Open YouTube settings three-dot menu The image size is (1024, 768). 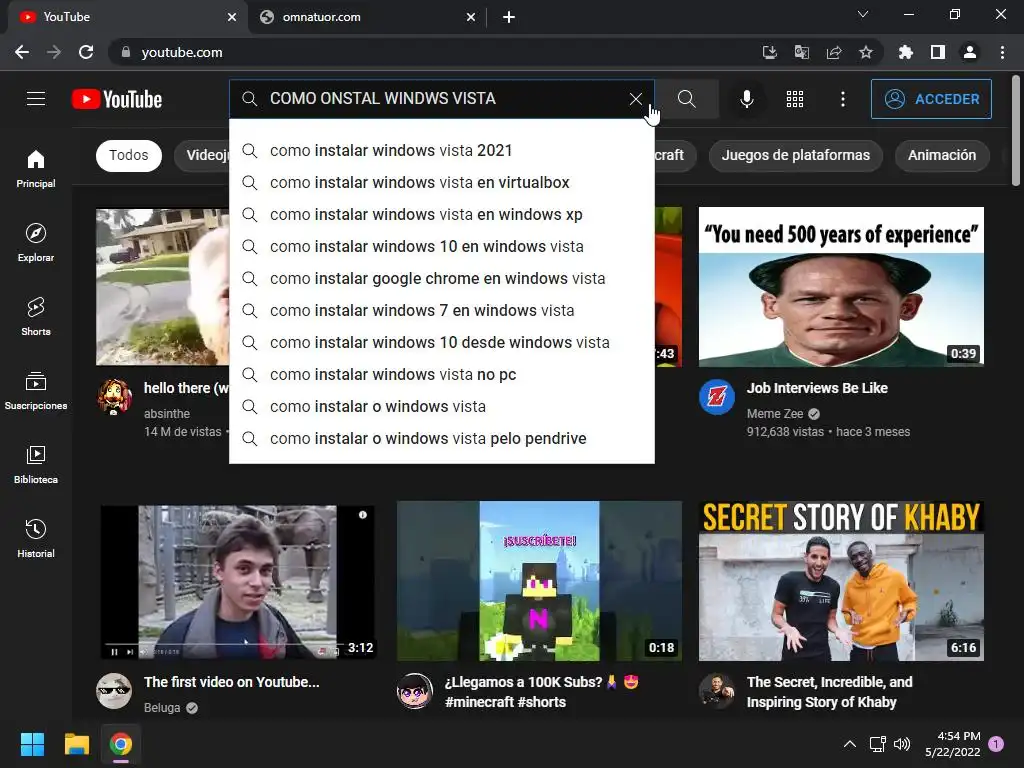843,99
